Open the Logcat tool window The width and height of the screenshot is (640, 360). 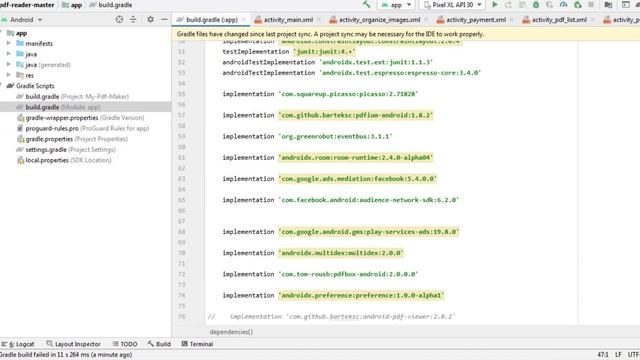click(19, 344)
